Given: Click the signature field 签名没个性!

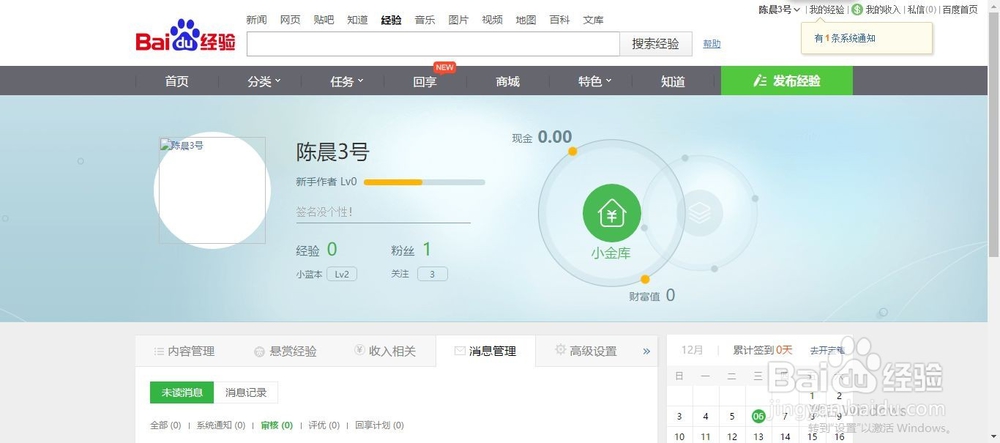Looking at the screenshot, I should coord(383,212).
